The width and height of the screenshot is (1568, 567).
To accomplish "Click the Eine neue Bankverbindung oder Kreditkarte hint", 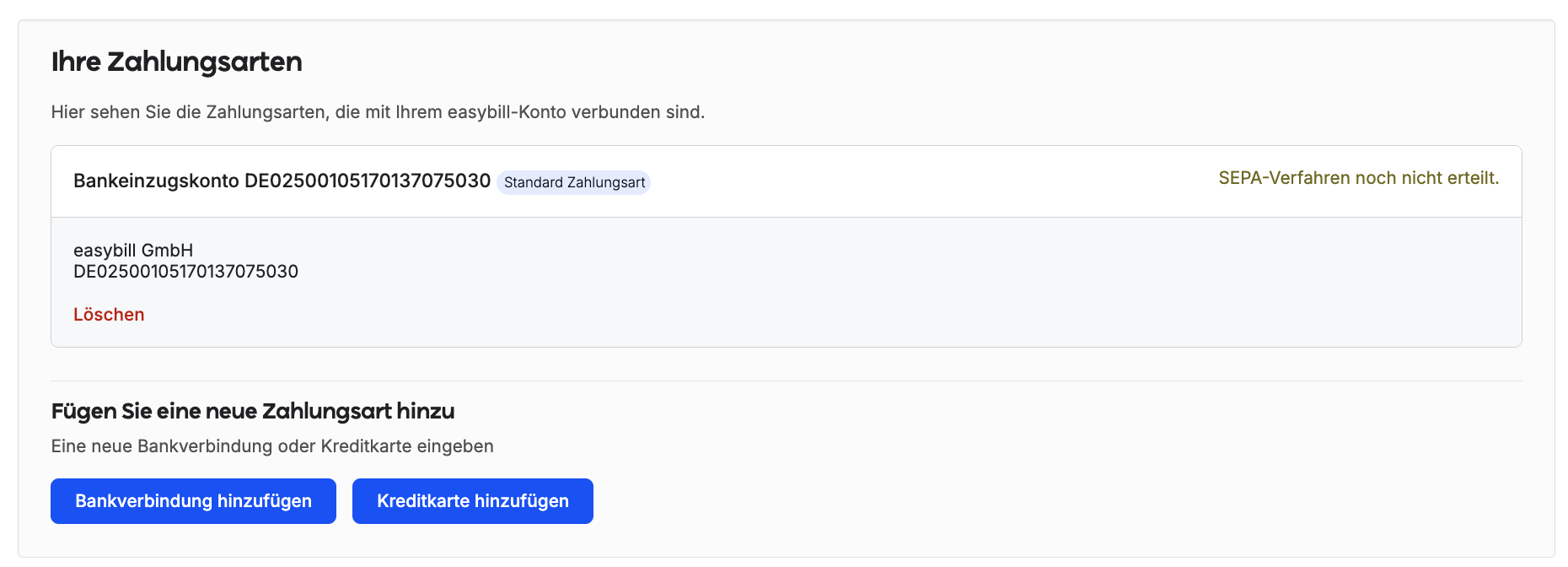I will (x=272, y=446).
